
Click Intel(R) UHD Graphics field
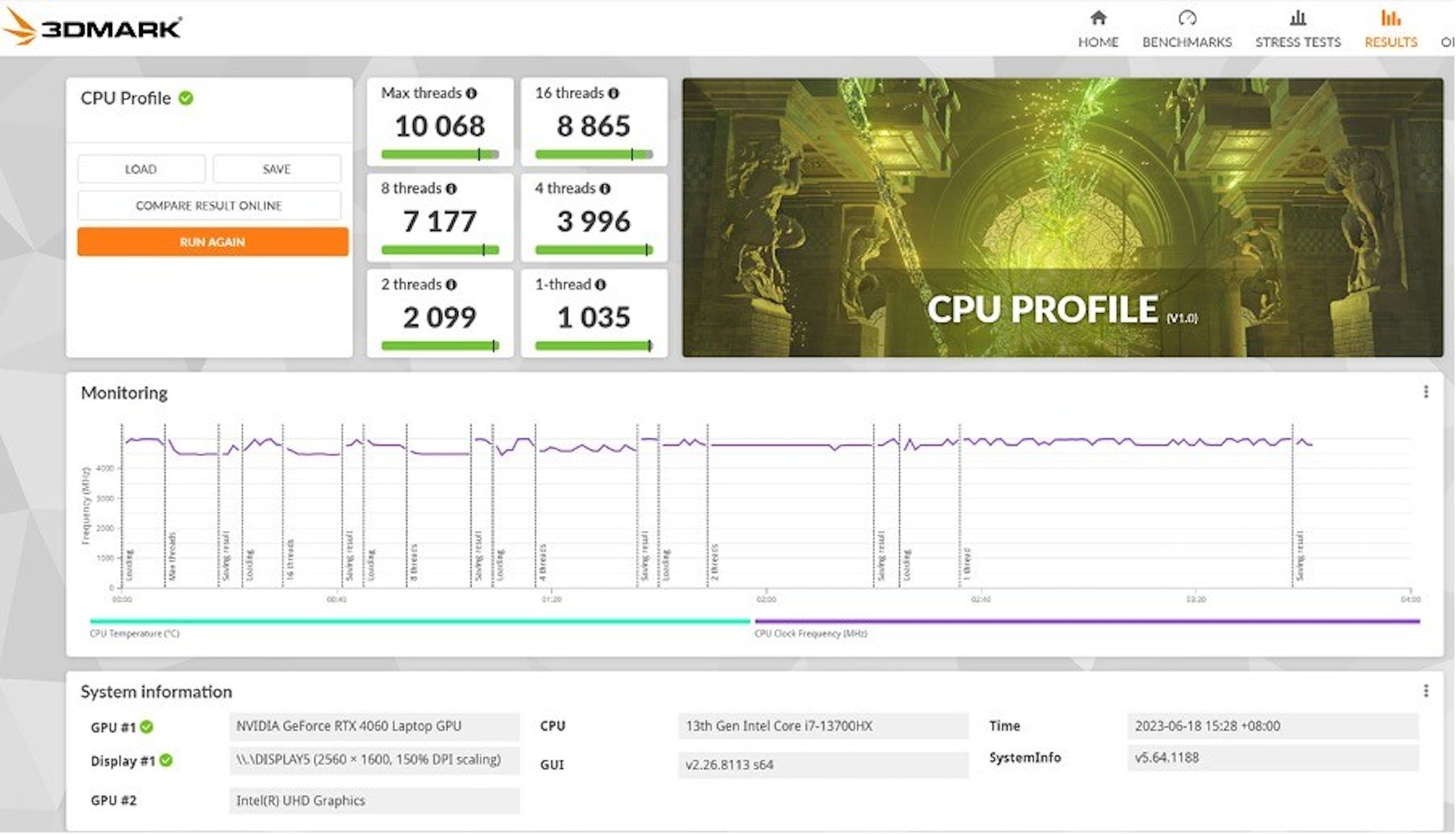[x=375, y=801]
